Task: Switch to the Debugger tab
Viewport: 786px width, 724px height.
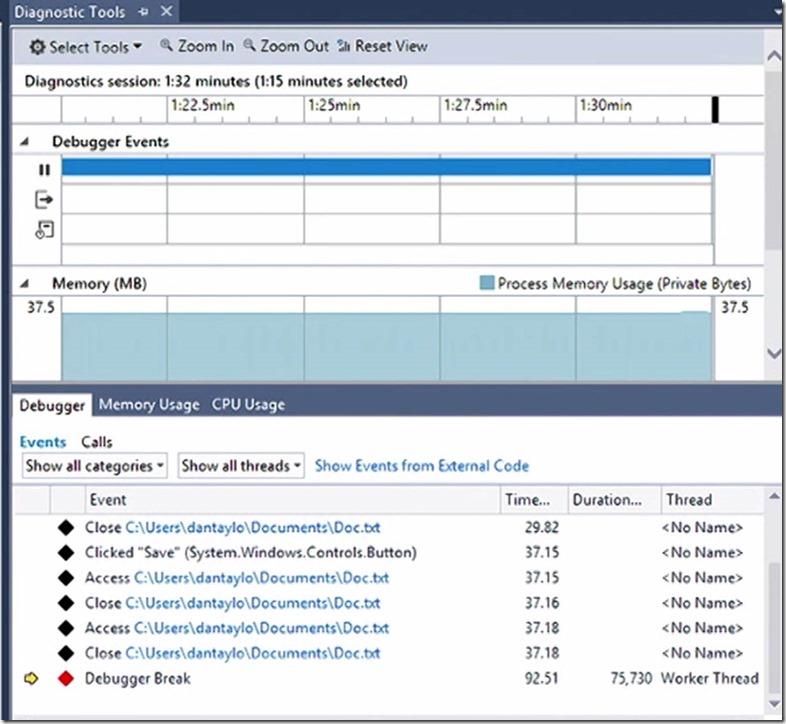Action: point(52,405)
